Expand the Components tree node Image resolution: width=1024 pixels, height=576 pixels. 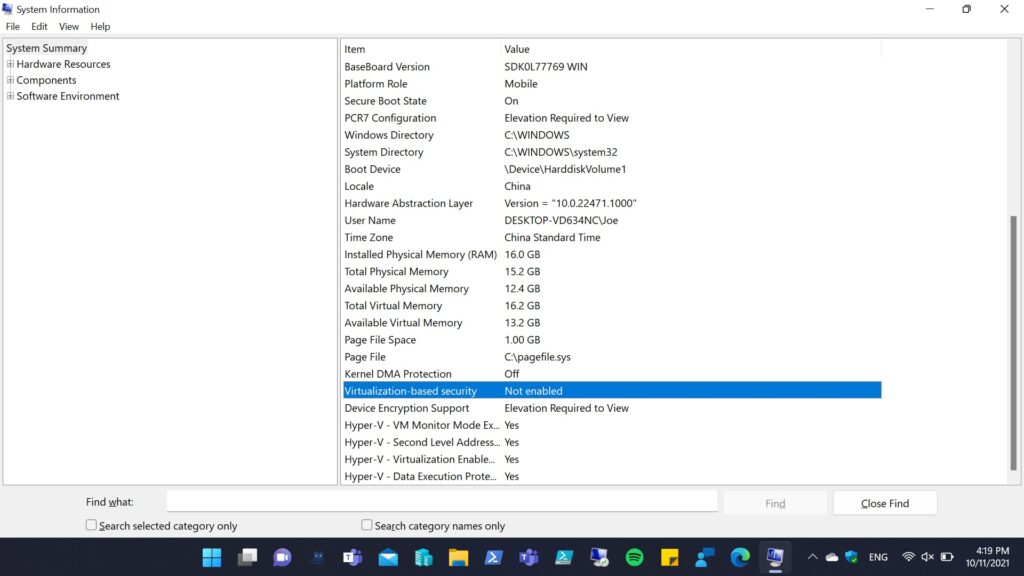coord(10,80)
